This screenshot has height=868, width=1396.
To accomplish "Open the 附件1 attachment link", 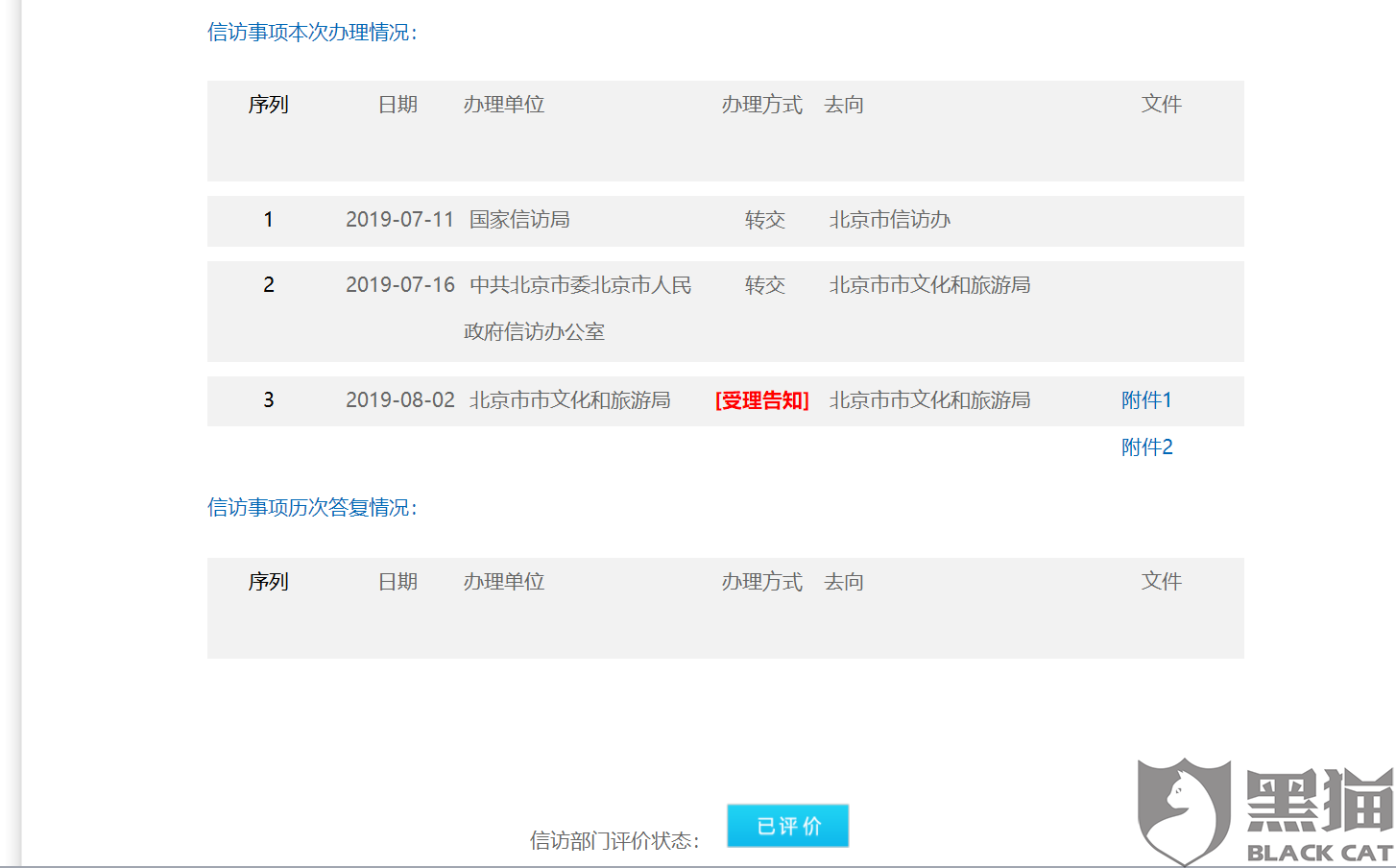I will pyautogui.click(x=1146, y=400).
